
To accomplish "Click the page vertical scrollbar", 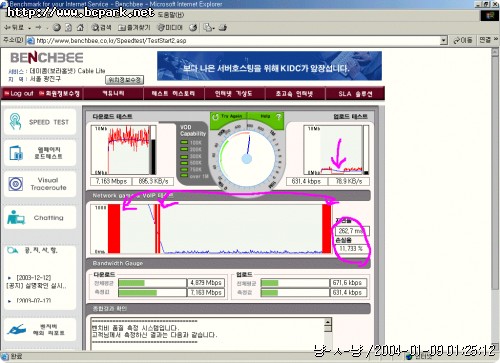I will point(495,200).
